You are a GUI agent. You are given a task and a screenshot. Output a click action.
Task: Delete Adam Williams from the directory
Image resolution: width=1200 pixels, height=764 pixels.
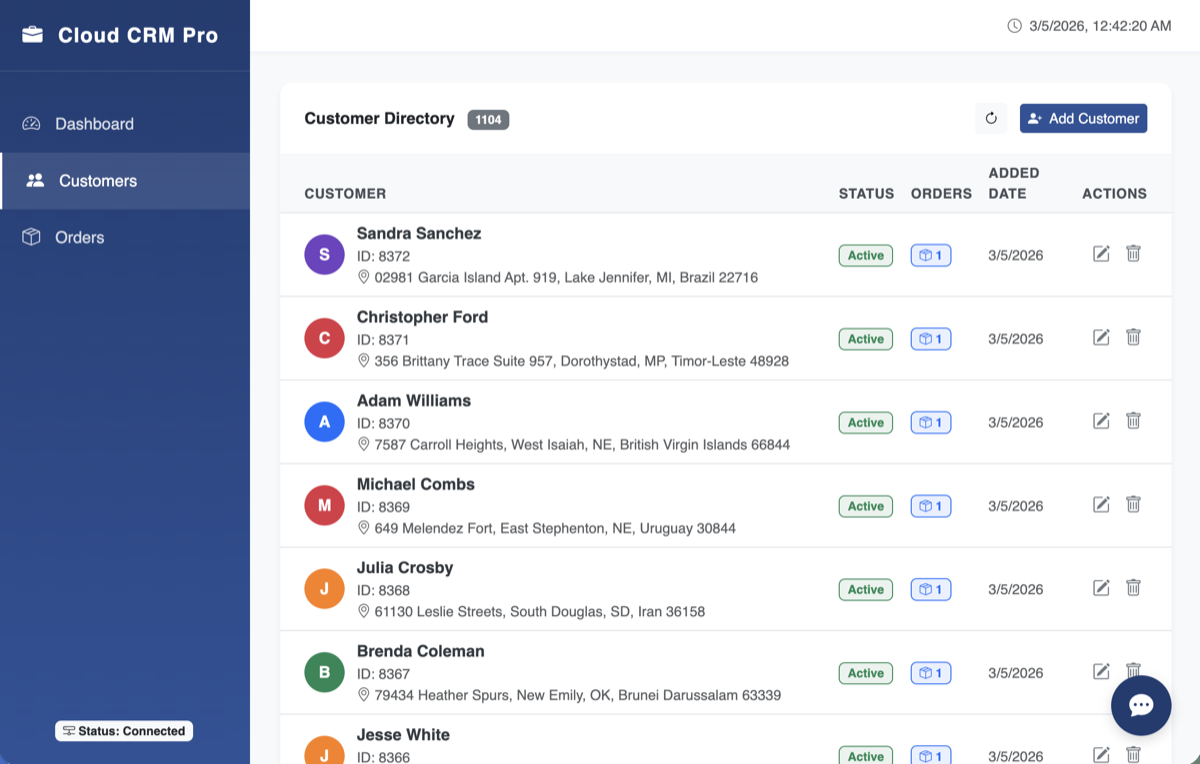1133,421
